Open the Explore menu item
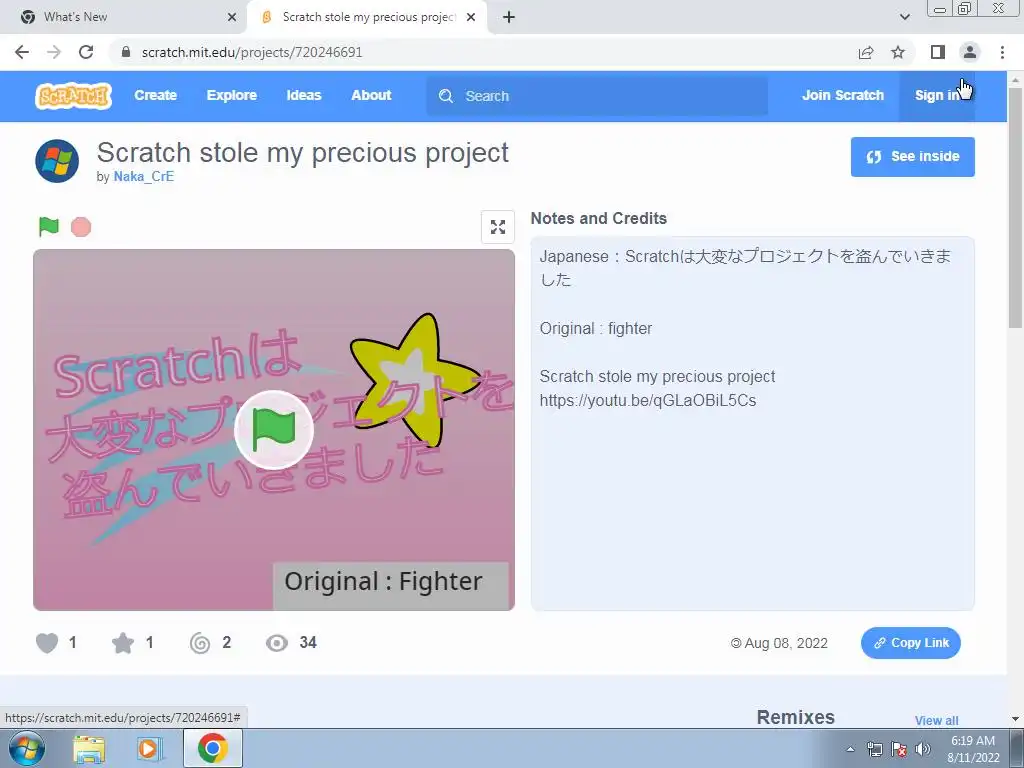1024x768 pixels. (231, 95)
